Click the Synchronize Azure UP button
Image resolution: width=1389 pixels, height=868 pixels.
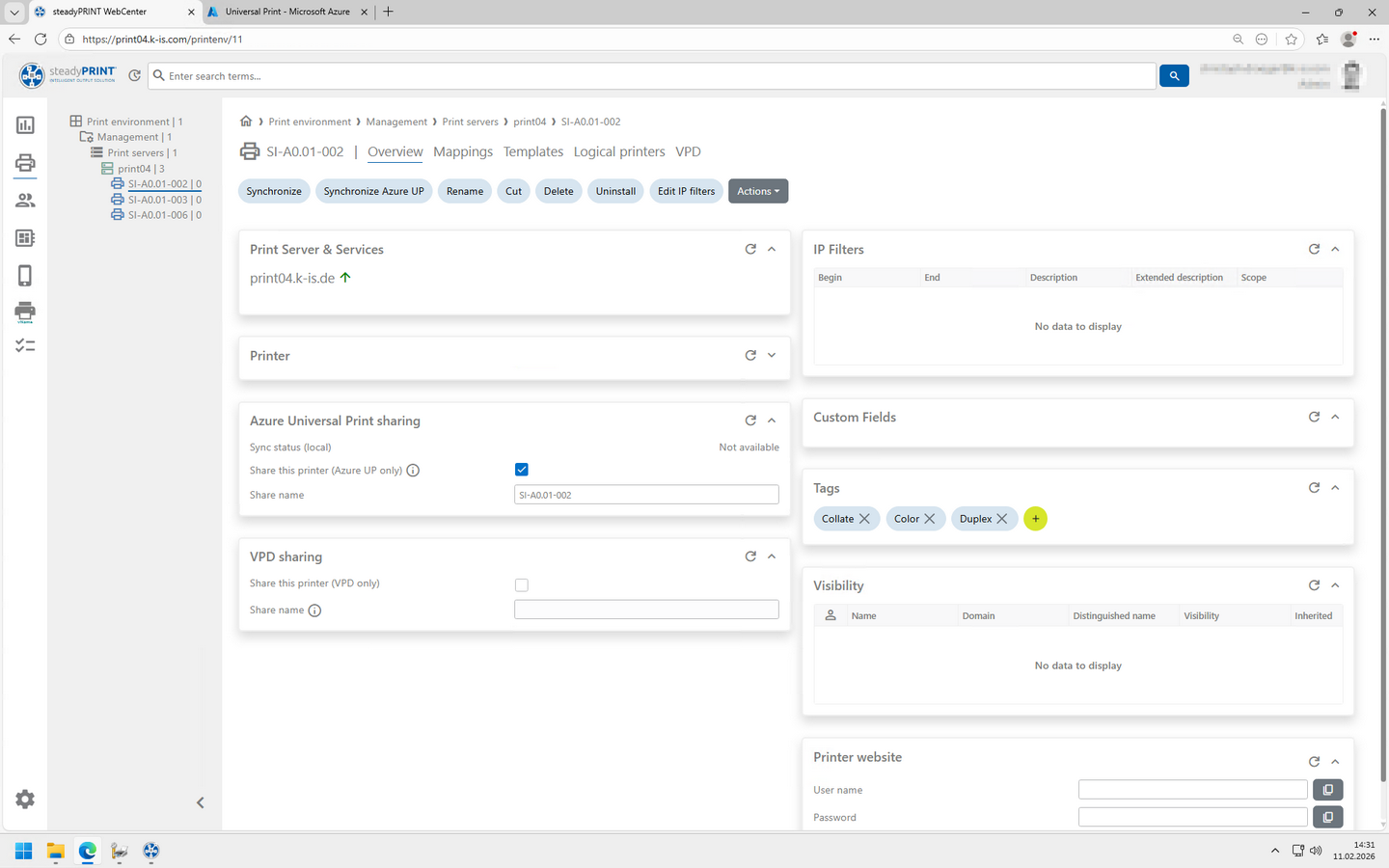[373, 191]
